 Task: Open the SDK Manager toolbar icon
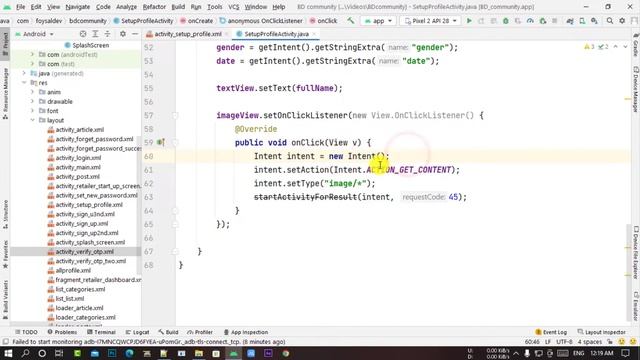594,20
